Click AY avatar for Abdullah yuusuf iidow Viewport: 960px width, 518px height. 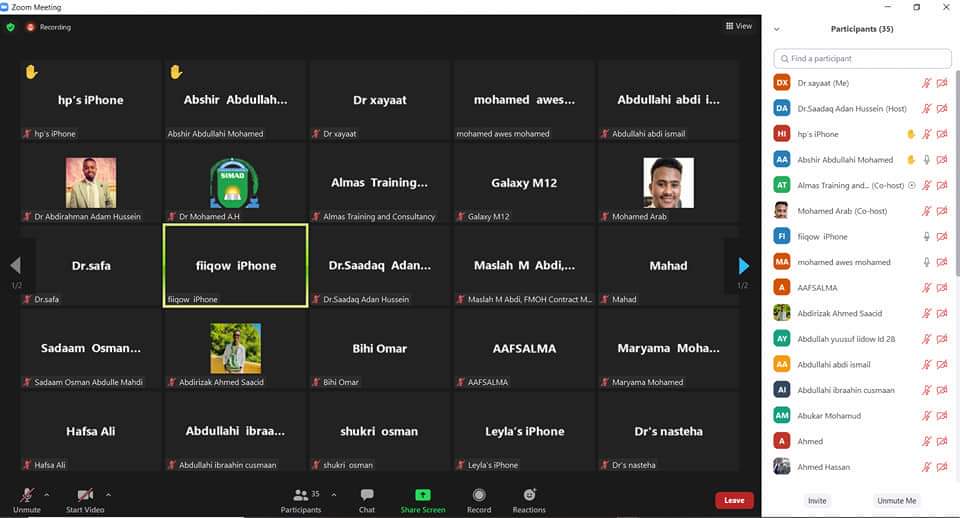[x=782, y=339]
